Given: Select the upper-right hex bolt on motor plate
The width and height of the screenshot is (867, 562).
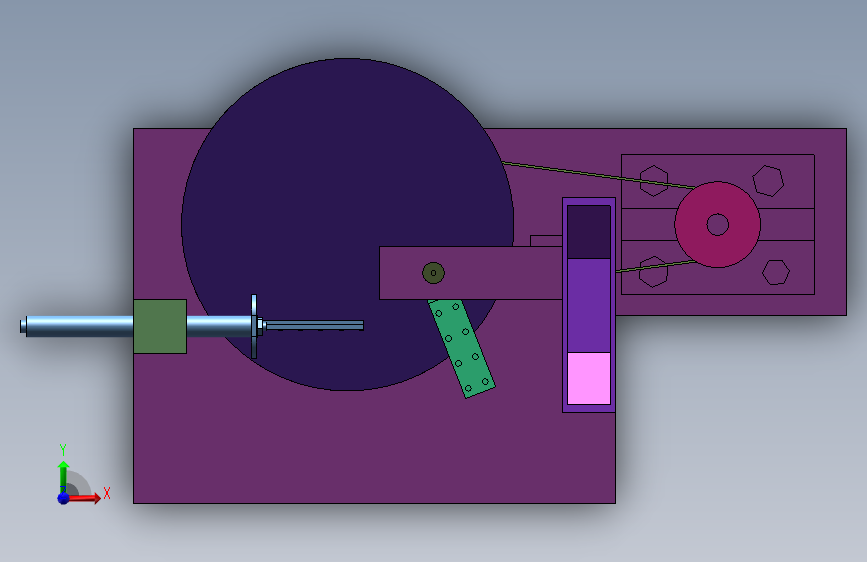Looking at the screenshot, I should point(768,180).
